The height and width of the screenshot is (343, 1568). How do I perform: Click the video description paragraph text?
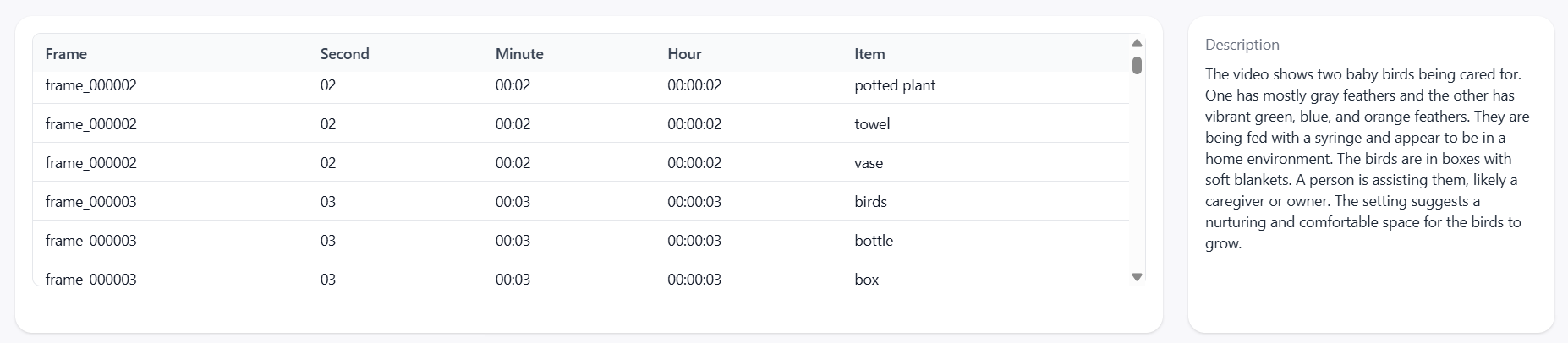[x=1367, y=159]
